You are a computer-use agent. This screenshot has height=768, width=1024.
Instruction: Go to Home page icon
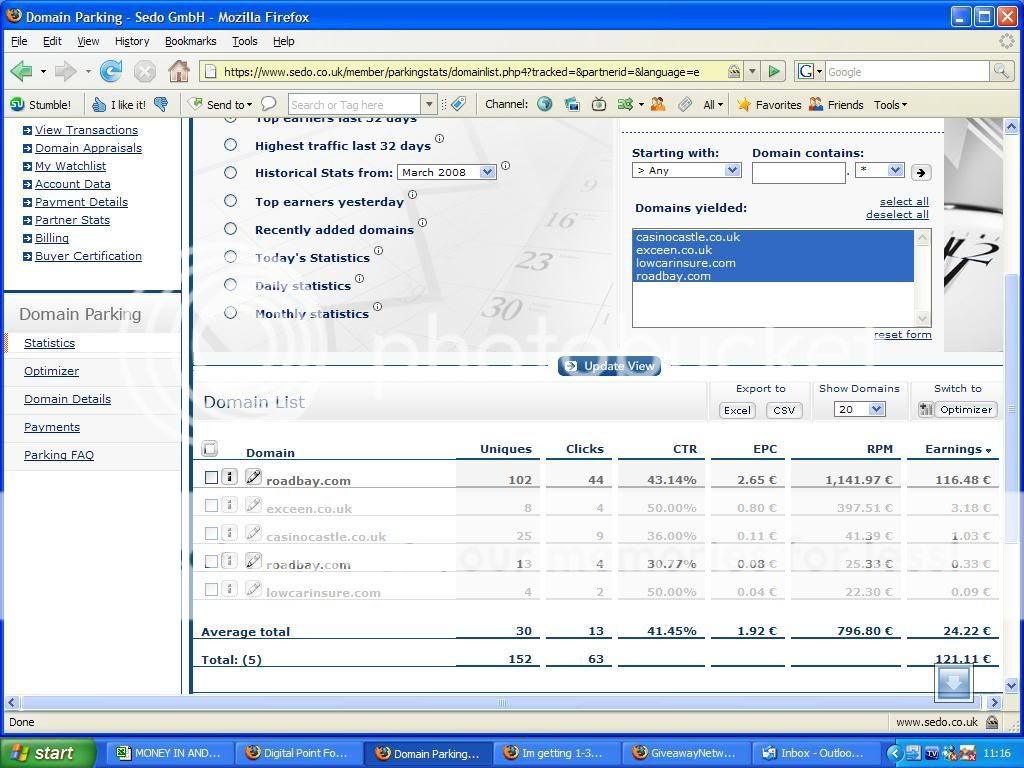[179, 71]
